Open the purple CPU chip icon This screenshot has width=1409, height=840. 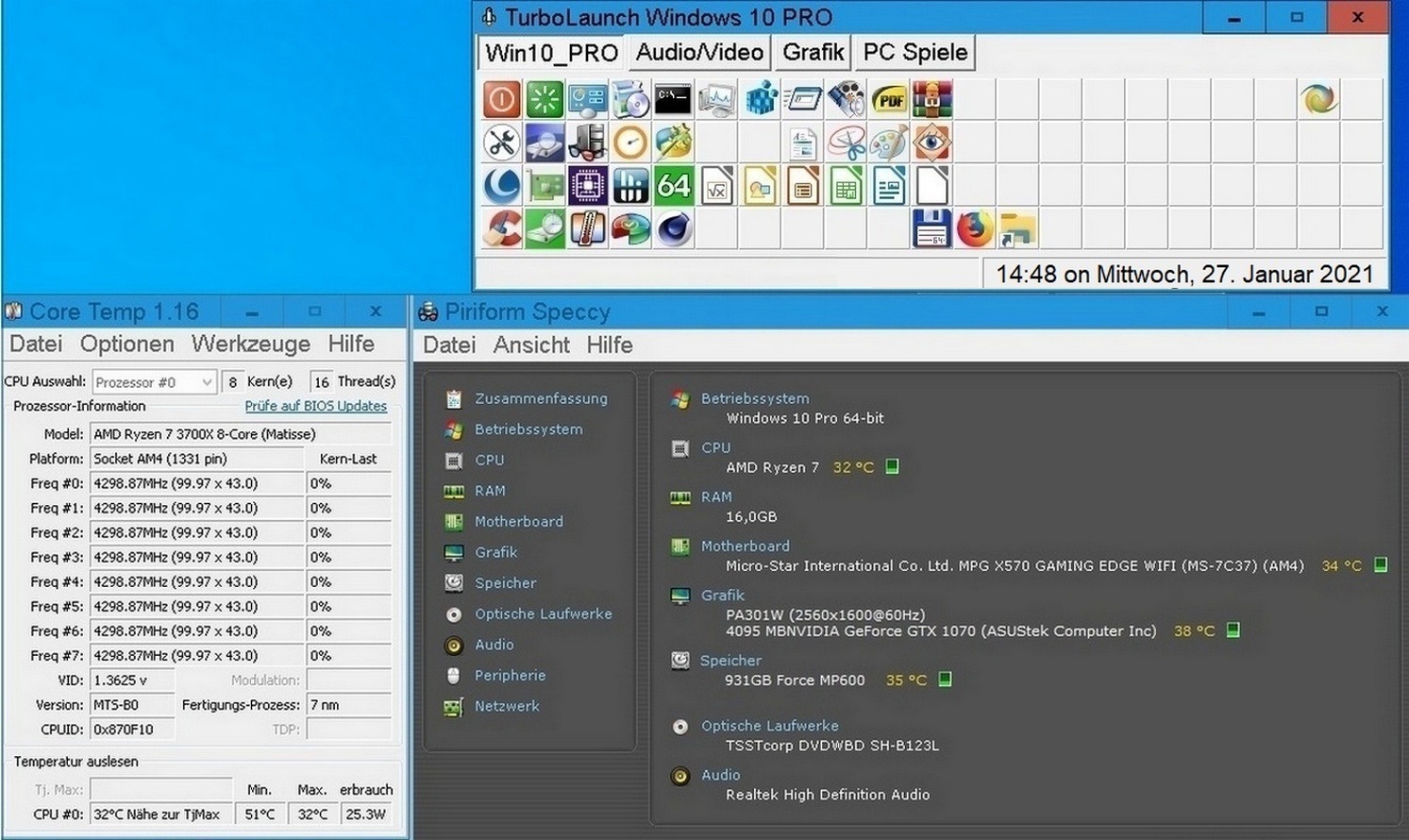coord(588,186)
